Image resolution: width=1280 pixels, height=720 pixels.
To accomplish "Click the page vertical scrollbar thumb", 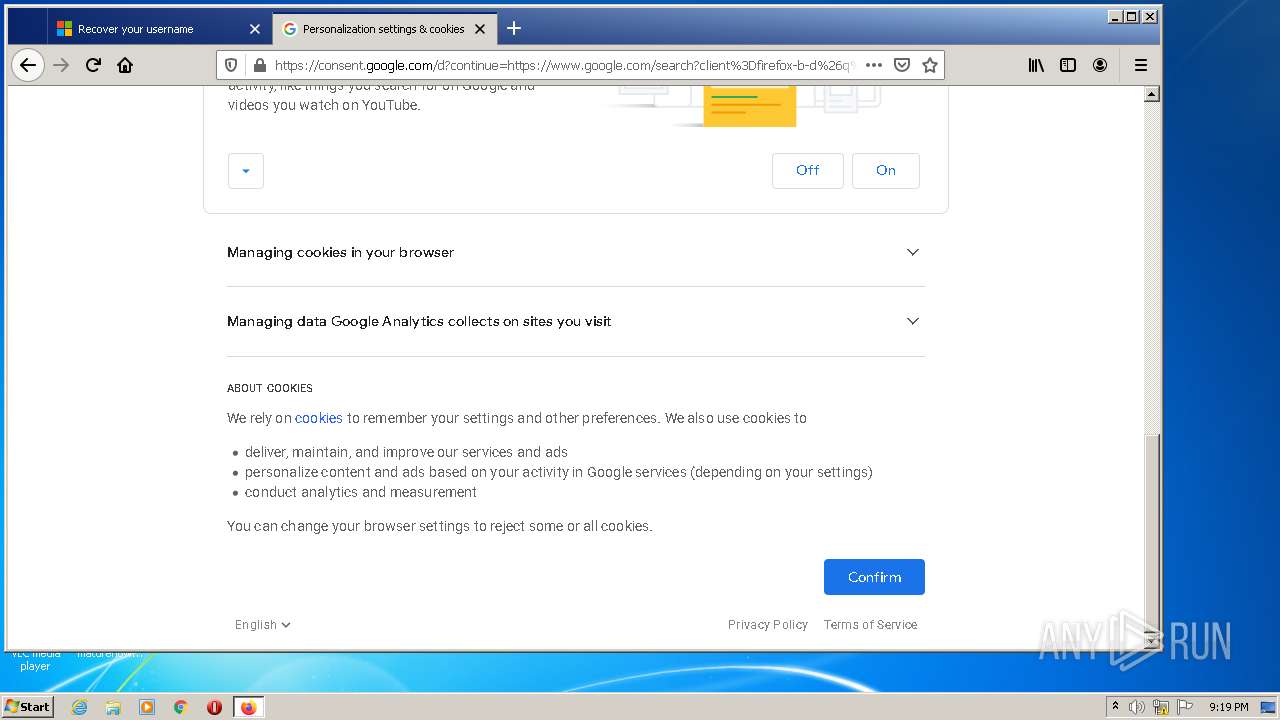I will [1152, 532].
